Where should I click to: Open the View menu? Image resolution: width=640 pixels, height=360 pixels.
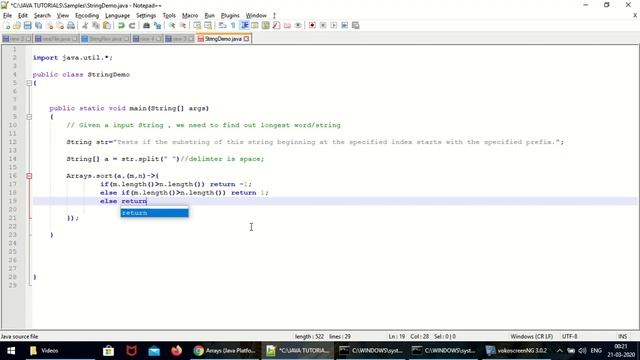(x=62, y=16)
